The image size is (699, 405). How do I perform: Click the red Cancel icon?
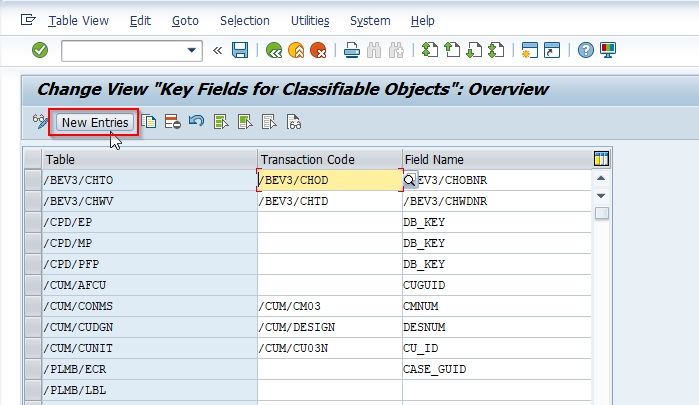click(318, 50)
